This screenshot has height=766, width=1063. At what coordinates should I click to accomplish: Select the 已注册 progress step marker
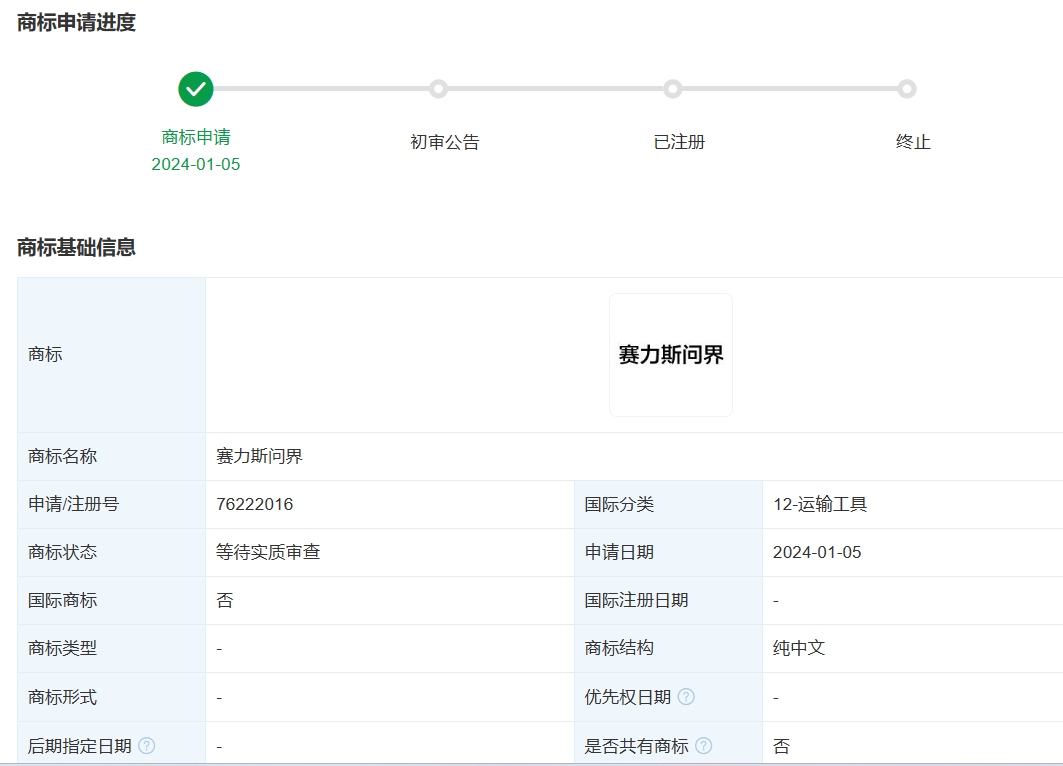point(673,89)
